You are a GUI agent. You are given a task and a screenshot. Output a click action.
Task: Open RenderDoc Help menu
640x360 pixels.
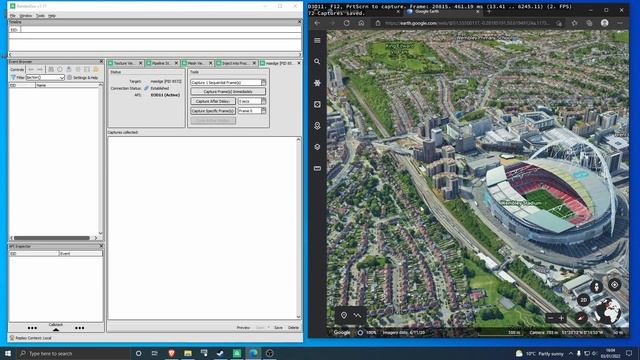pos(52,16)
